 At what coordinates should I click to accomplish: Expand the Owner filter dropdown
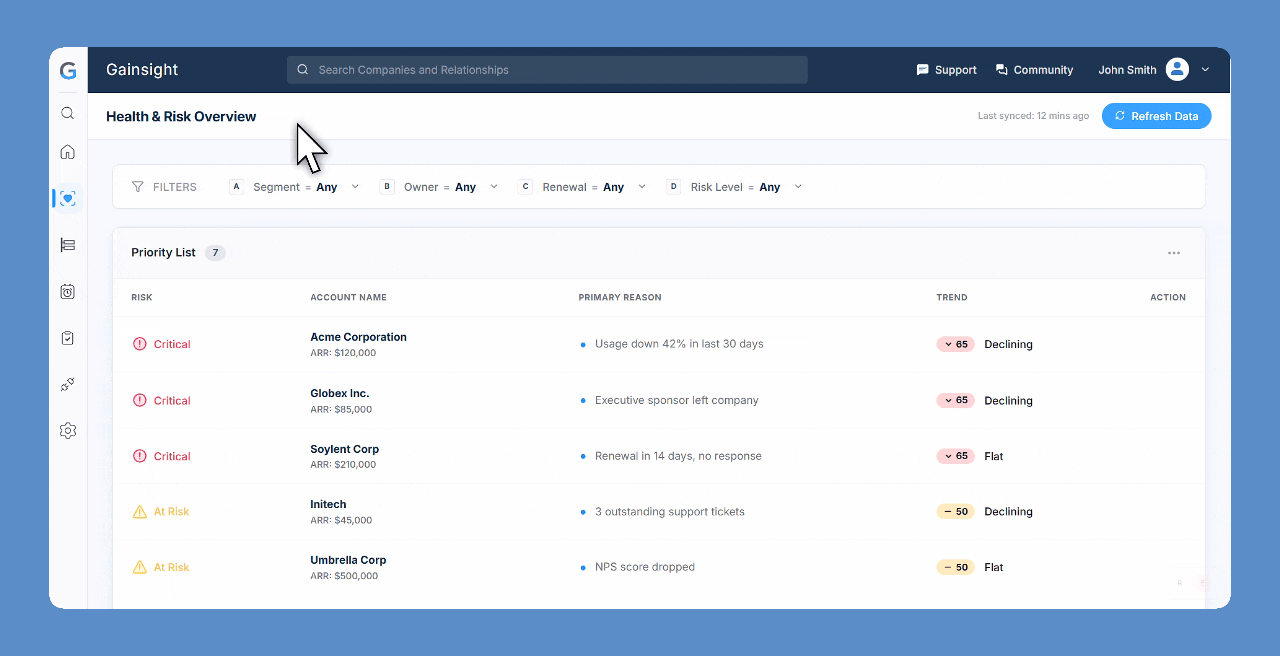tap(495, 186)
